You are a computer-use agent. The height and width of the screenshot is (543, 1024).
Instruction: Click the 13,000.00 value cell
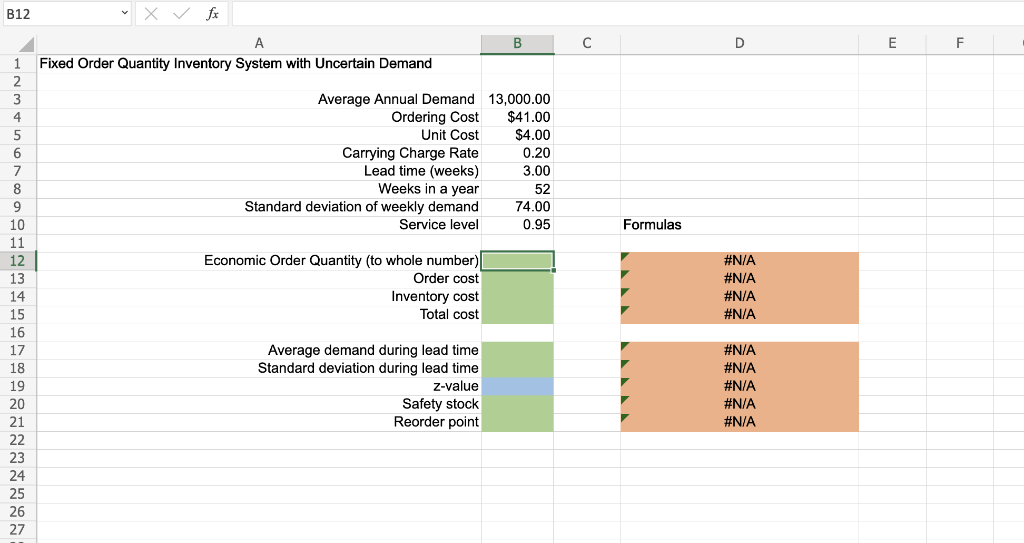517,99
